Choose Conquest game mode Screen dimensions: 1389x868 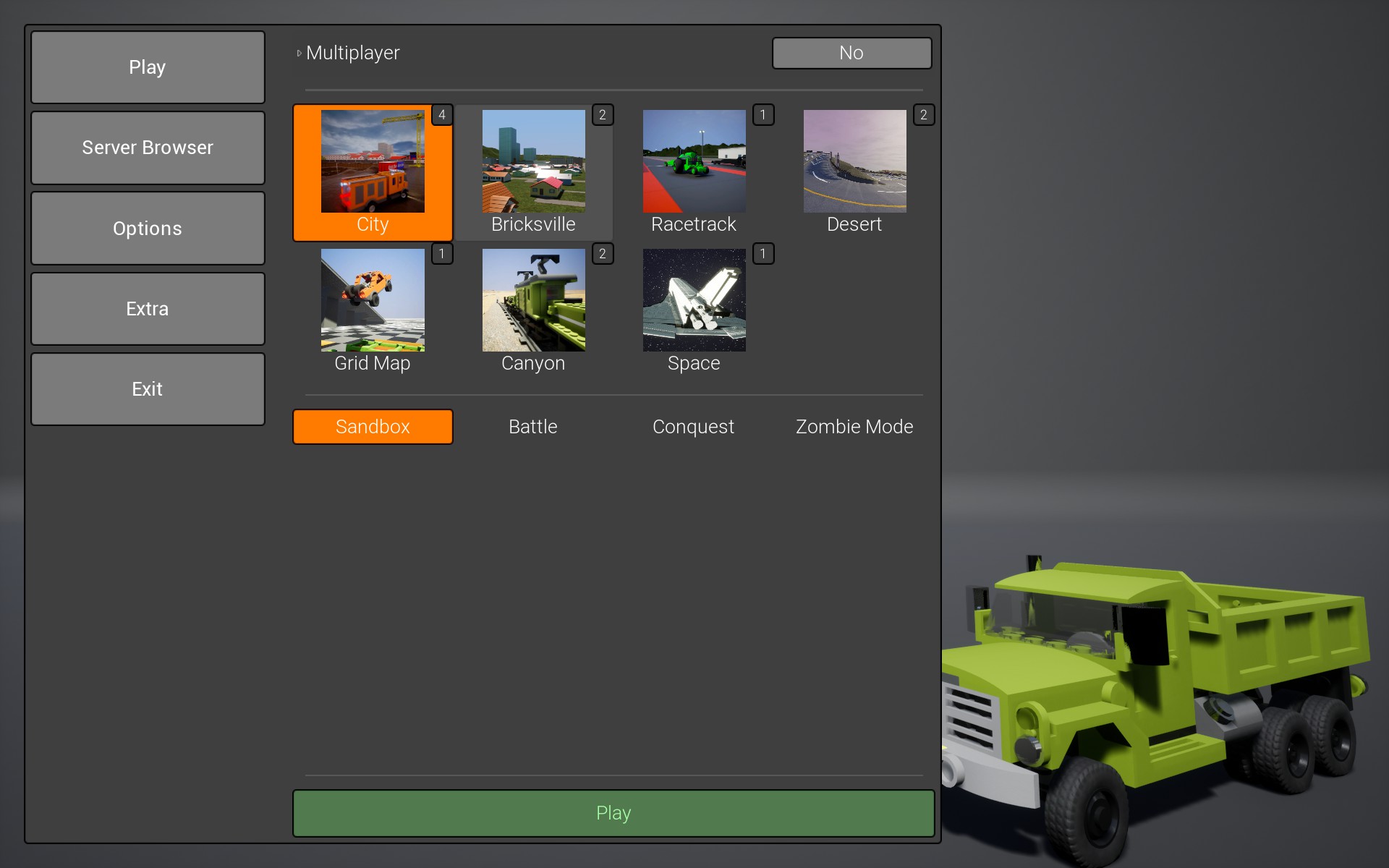point(693,427)
